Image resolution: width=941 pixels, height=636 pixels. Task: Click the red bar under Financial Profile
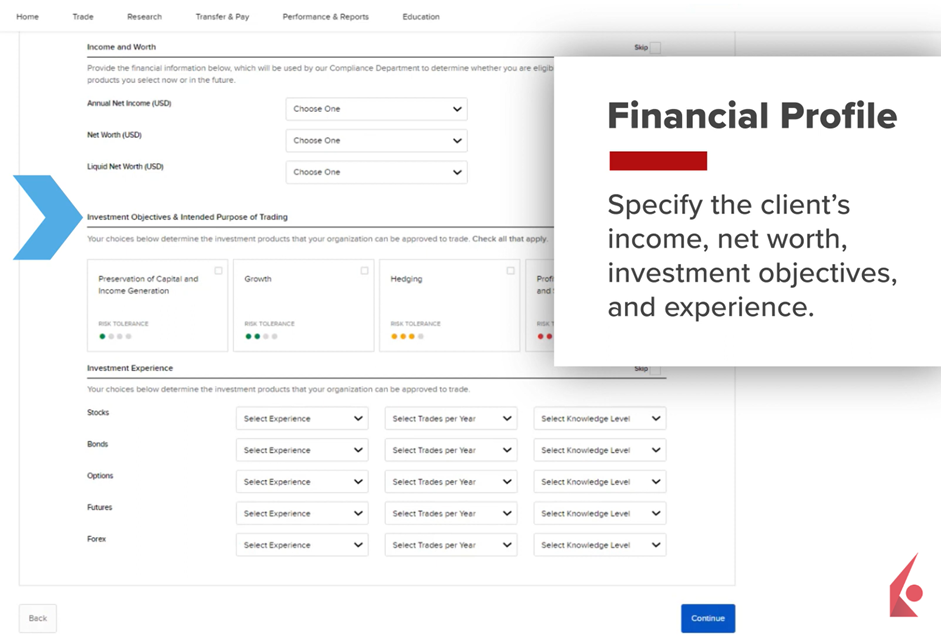pos(658,161)
